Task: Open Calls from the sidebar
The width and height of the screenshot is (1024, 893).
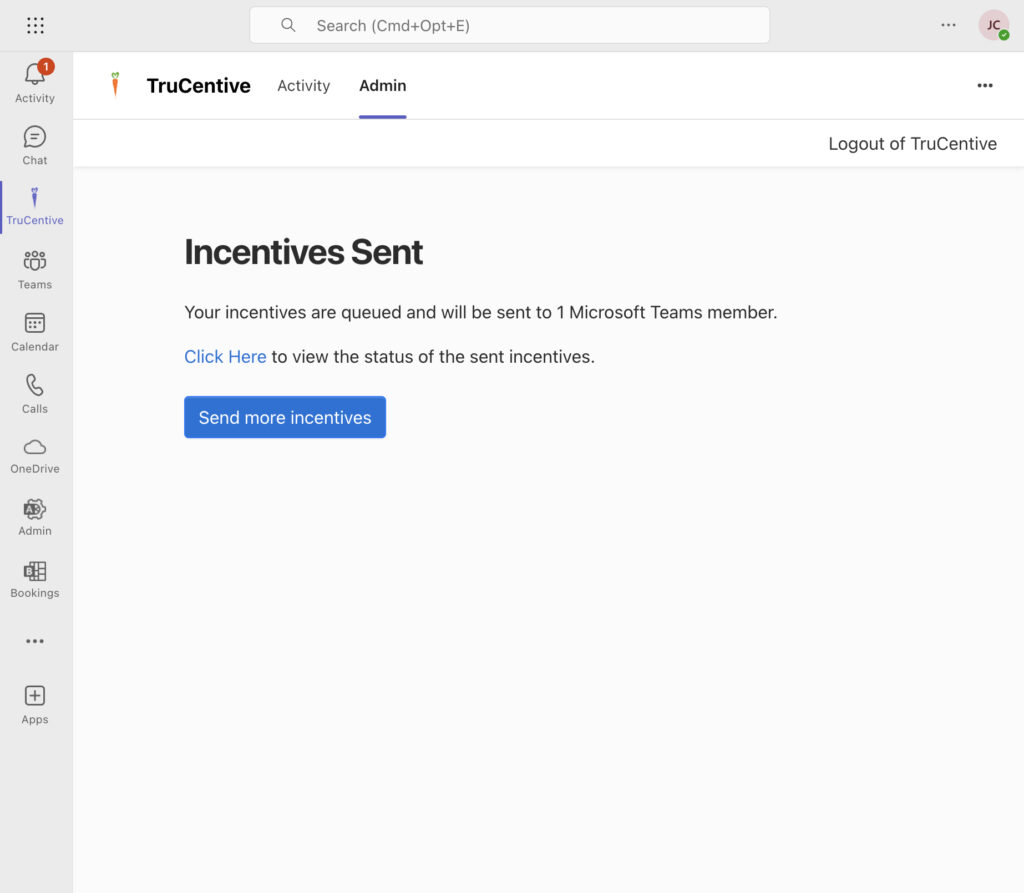Action: point(35,386)
